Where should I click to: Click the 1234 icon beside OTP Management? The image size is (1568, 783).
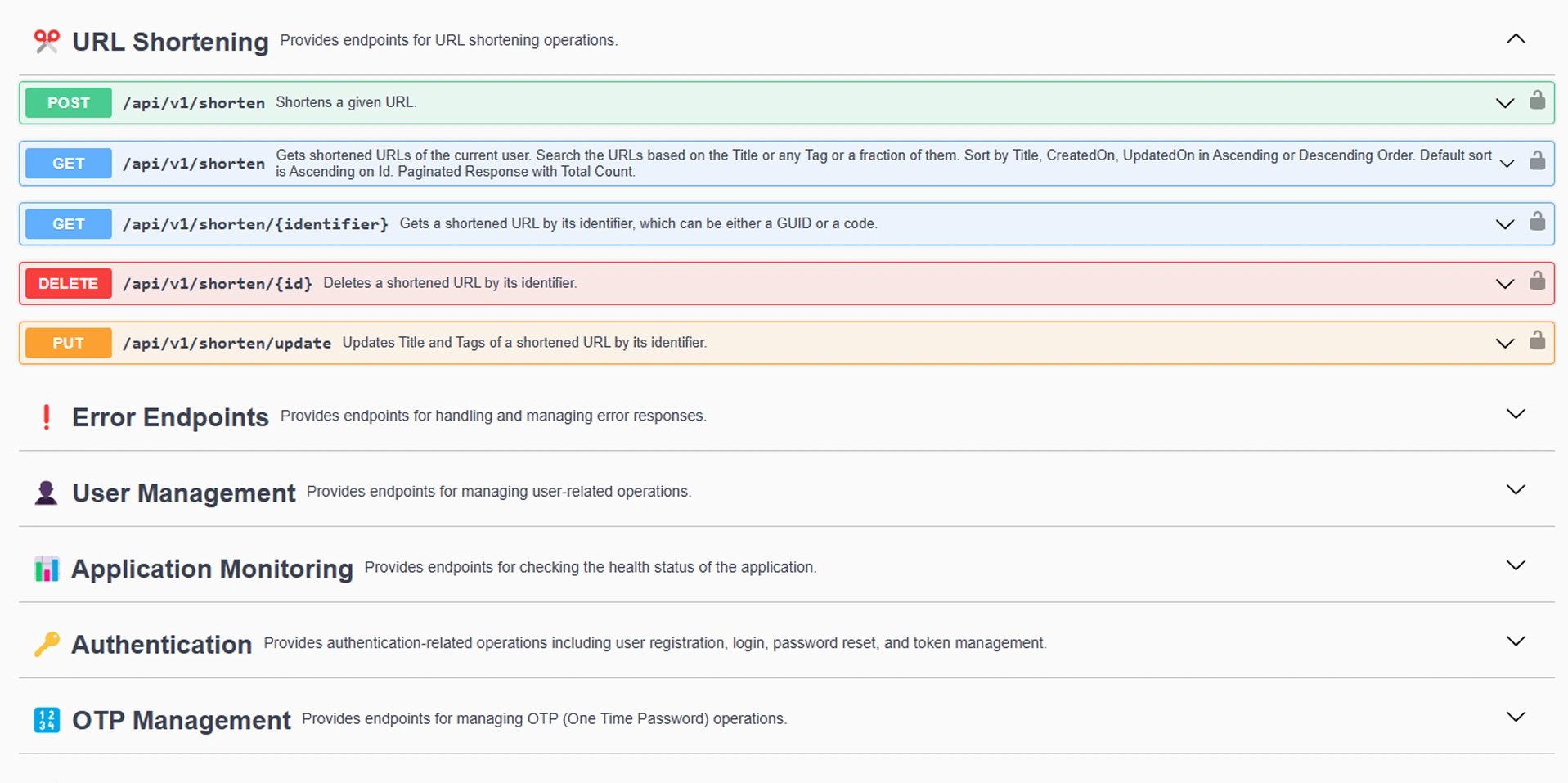[x=47, y=720]
